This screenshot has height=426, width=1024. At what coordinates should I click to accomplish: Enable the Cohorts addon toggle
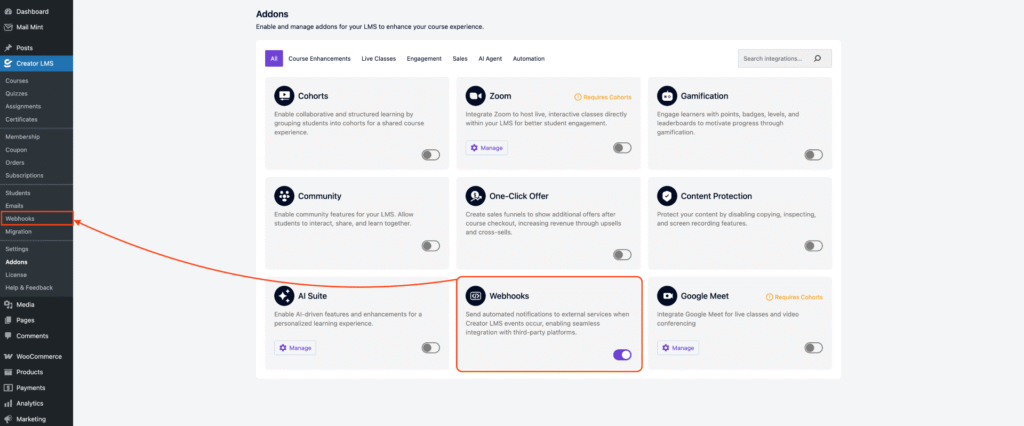pos(430,155)
